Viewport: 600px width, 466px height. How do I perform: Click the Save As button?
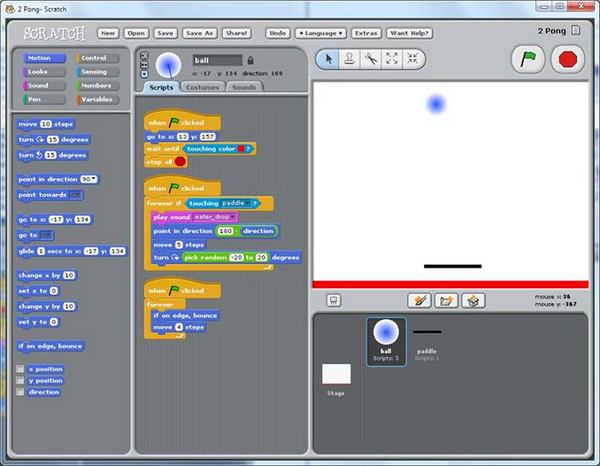[x=199, y=33]
